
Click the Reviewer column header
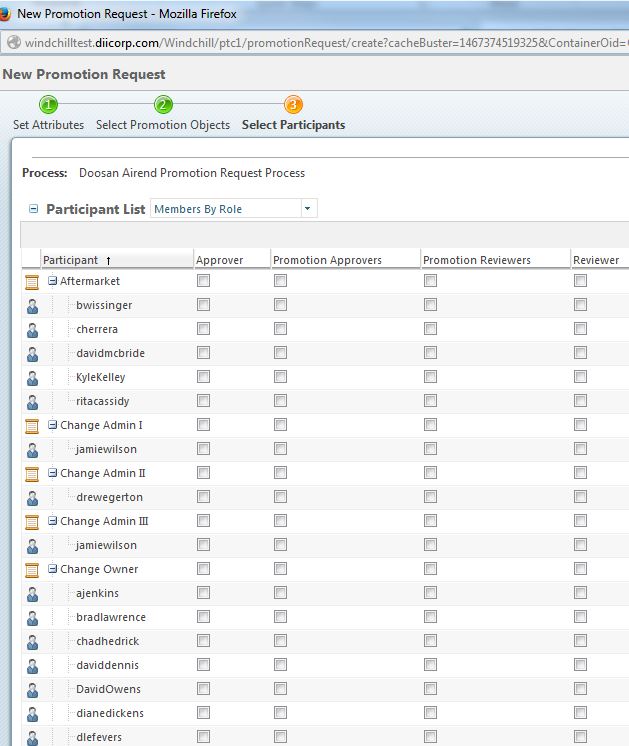pos(600,260)
